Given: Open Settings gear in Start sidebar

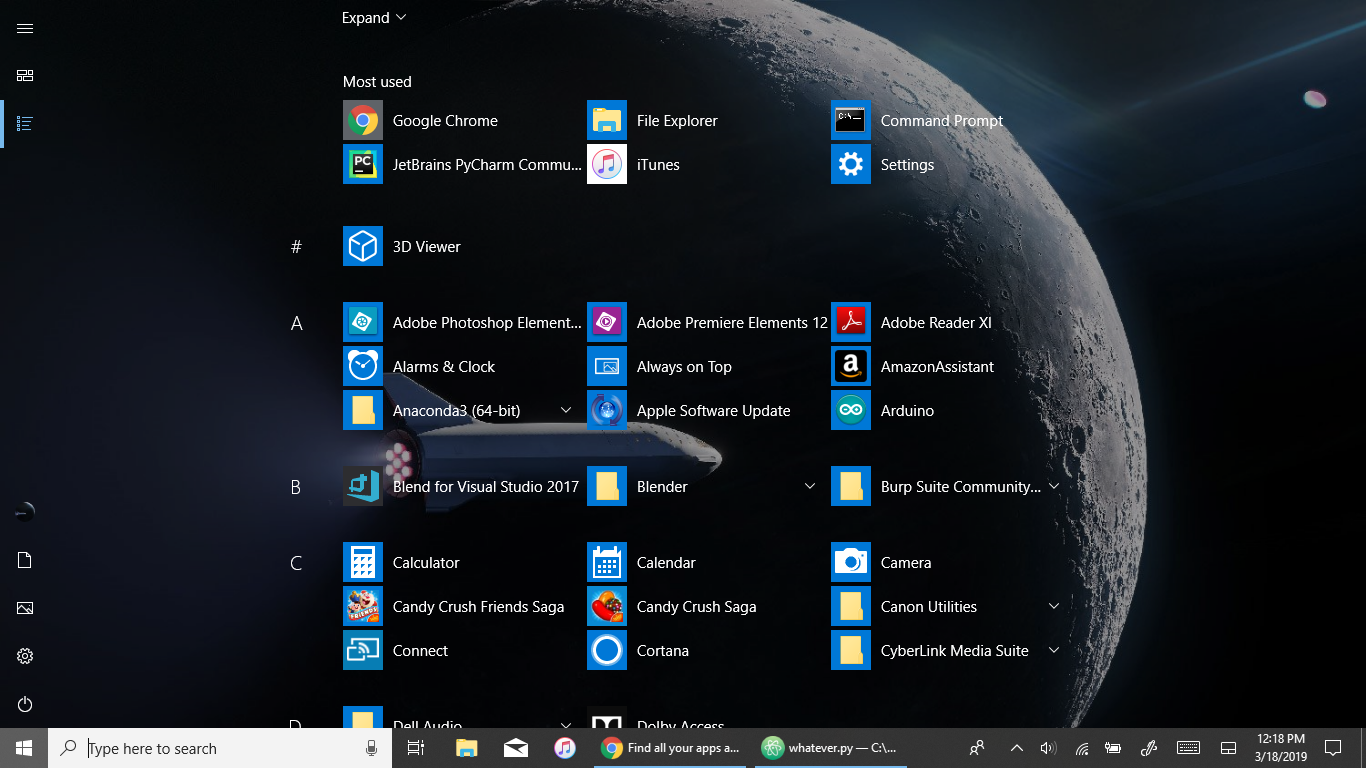Looking at the screenshot, I should [25, 656].
